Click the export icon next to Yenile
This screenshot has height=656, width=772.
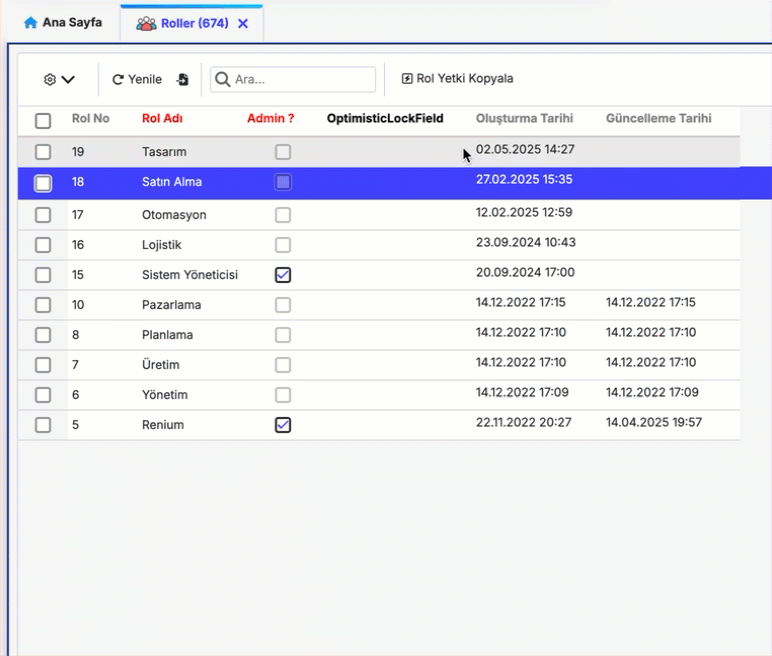point(183,79)
